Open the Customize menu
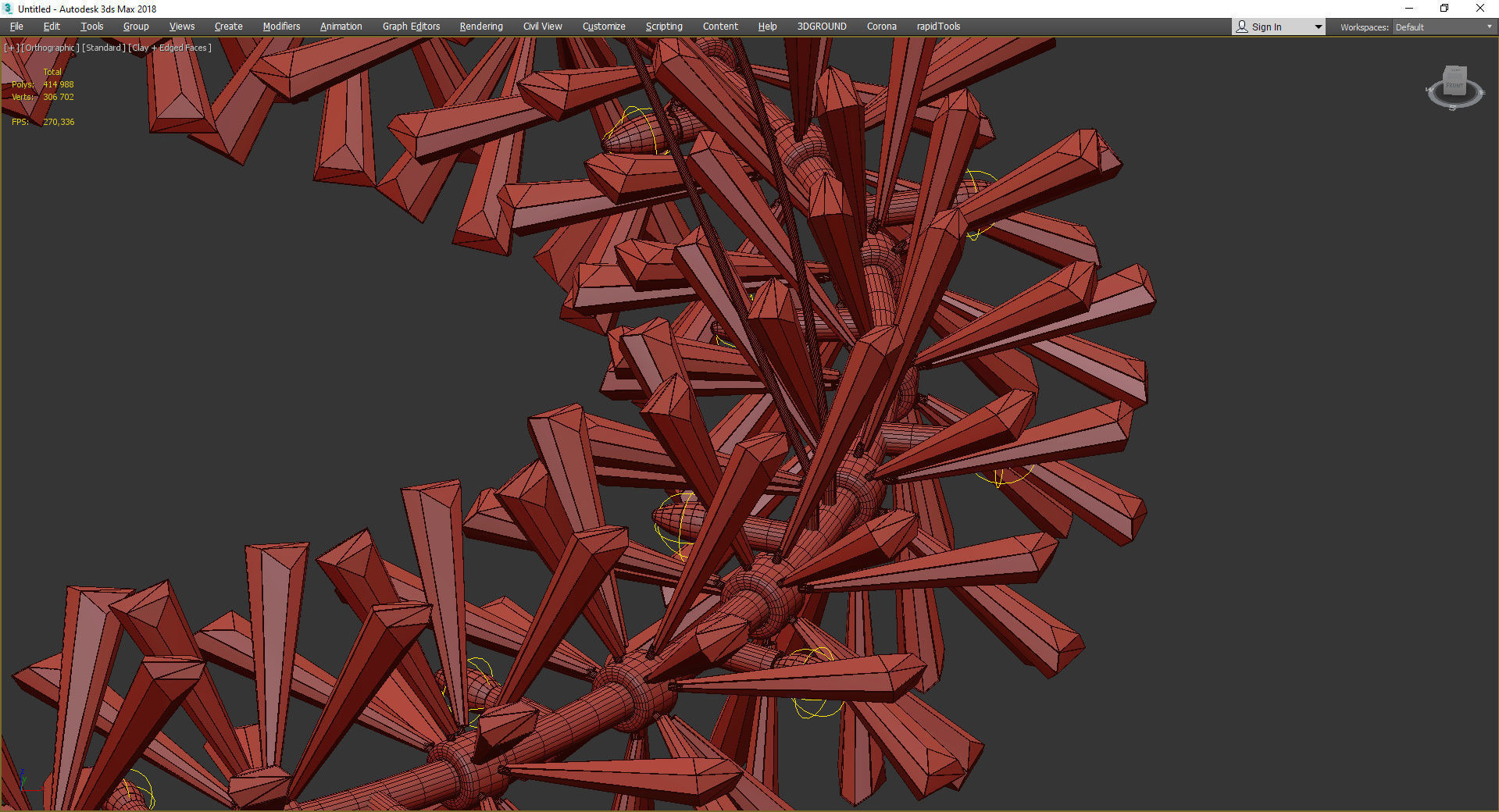Screen dimensions: 1499x812 tap(604, 27)
